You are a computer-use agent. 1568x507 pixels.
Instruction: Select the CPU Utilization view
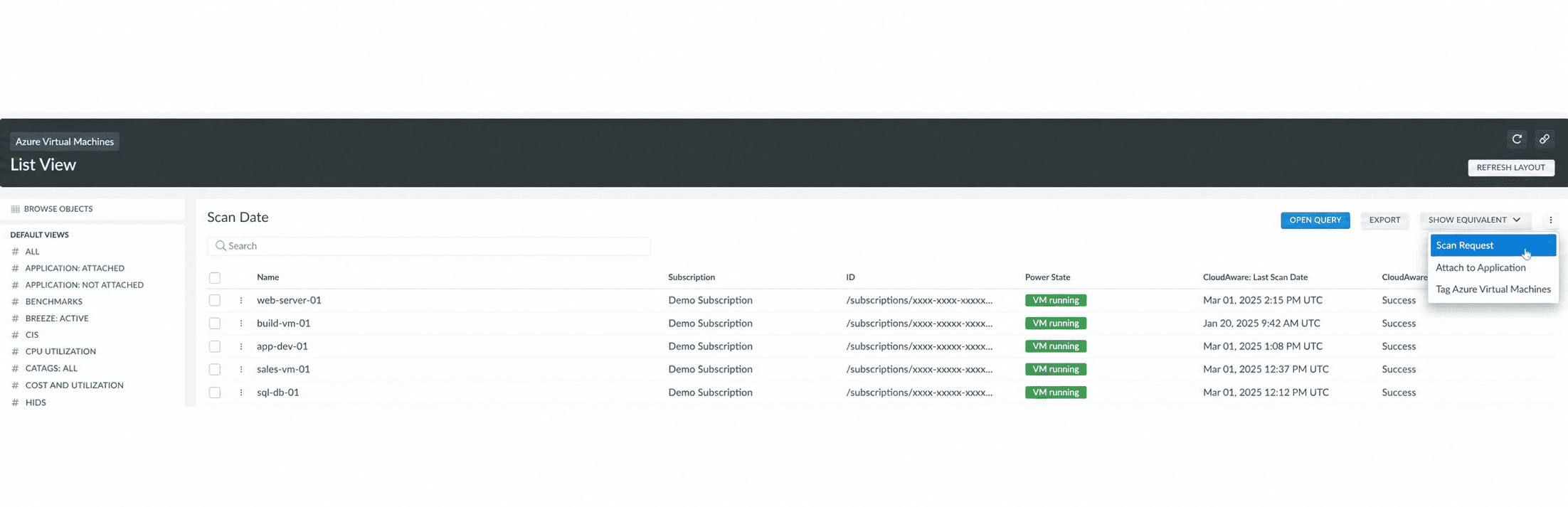click(60, 351)
